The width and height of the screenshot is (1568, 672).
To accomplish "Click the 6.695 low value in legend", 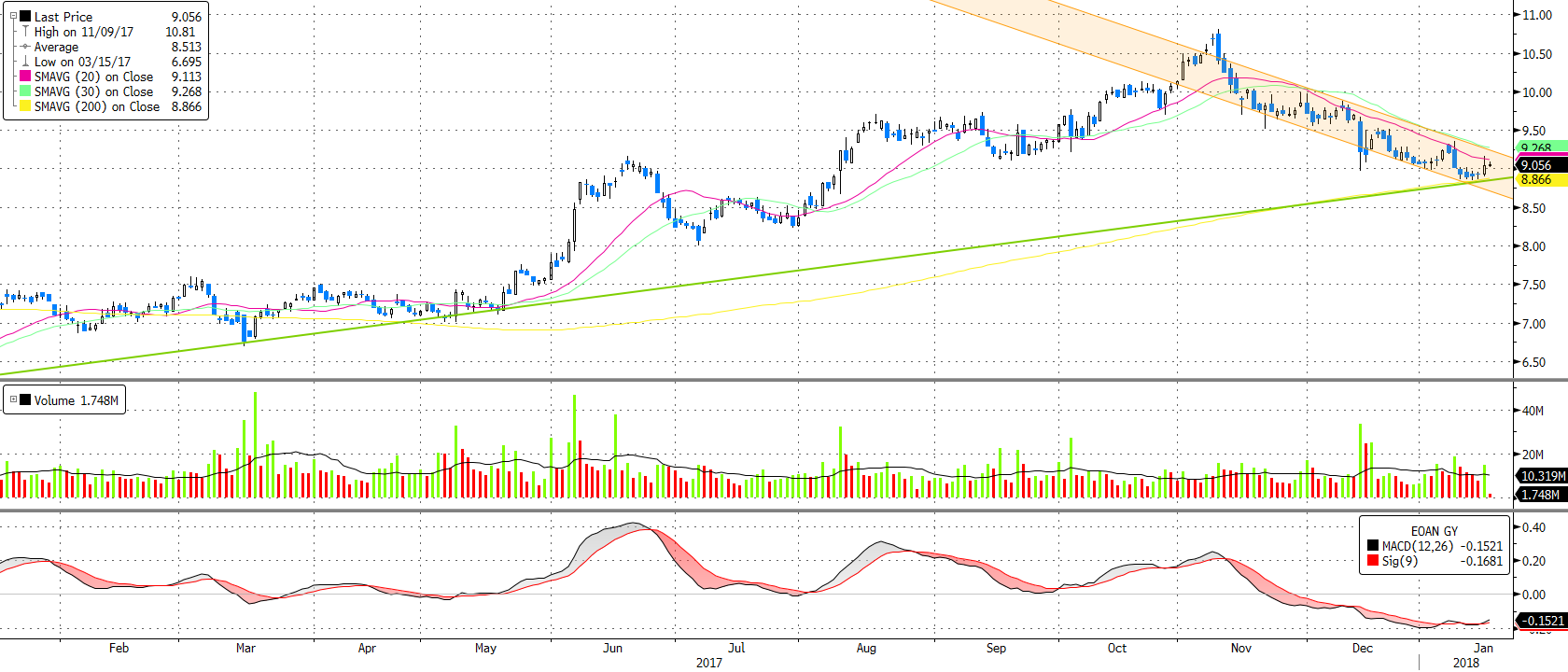I will 187,62.
